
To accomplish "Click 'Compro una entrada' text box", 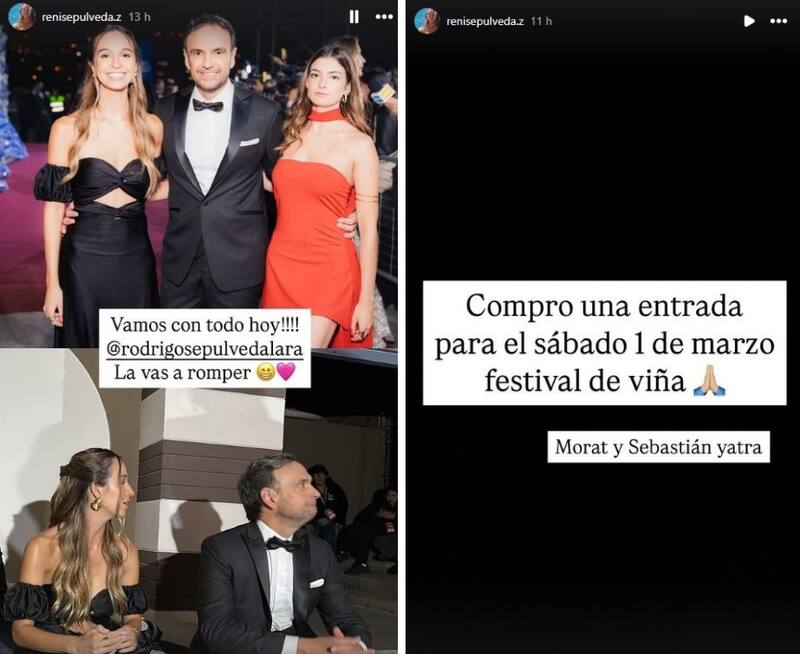I will click(x=604, y=343).
